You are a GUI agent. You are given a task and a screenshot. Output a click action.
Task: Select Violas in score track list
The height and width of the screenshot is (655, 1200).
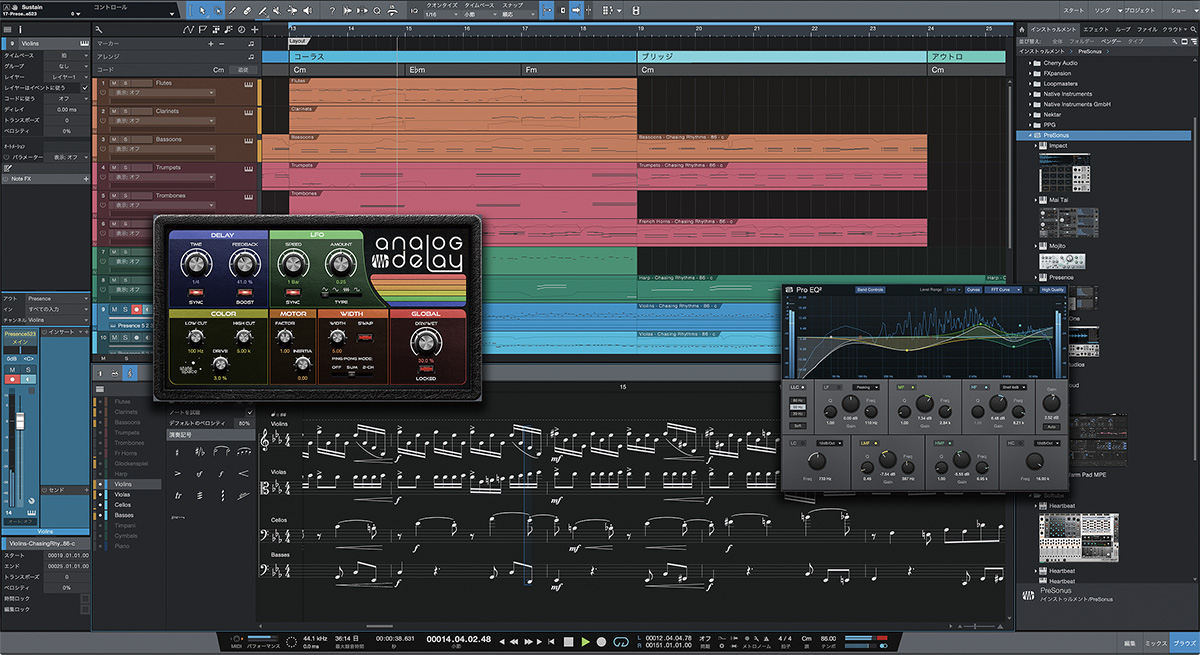pos(124,494)
